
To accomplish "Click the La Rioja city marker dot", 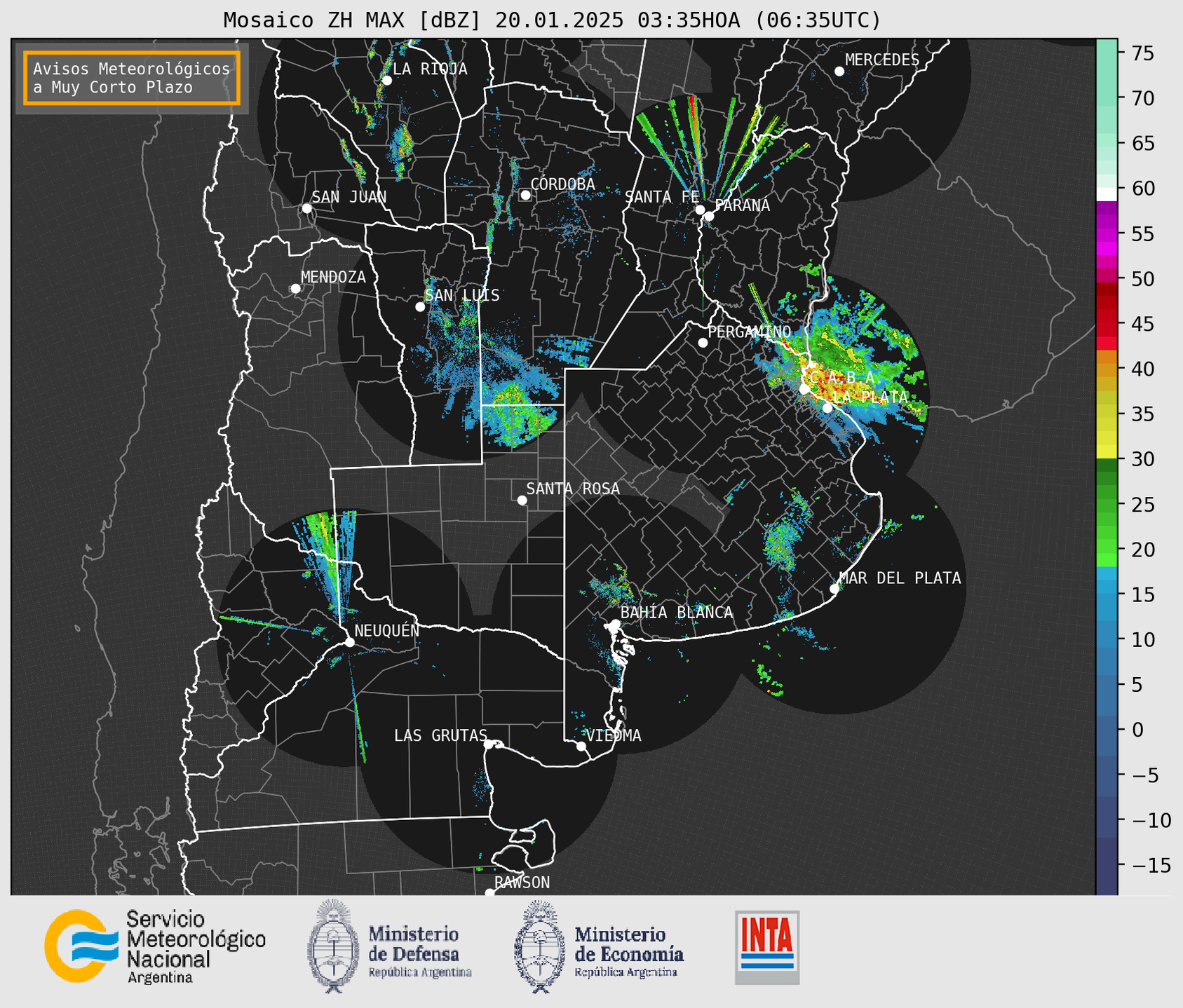I will point(386,81).
